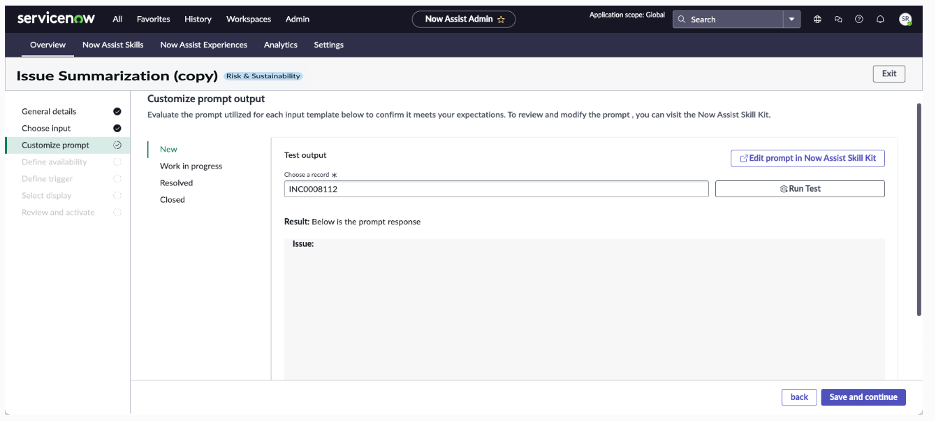The image size is (936, 422).
Task: Click the Select display empty status circle
Action: coord(117,195)
